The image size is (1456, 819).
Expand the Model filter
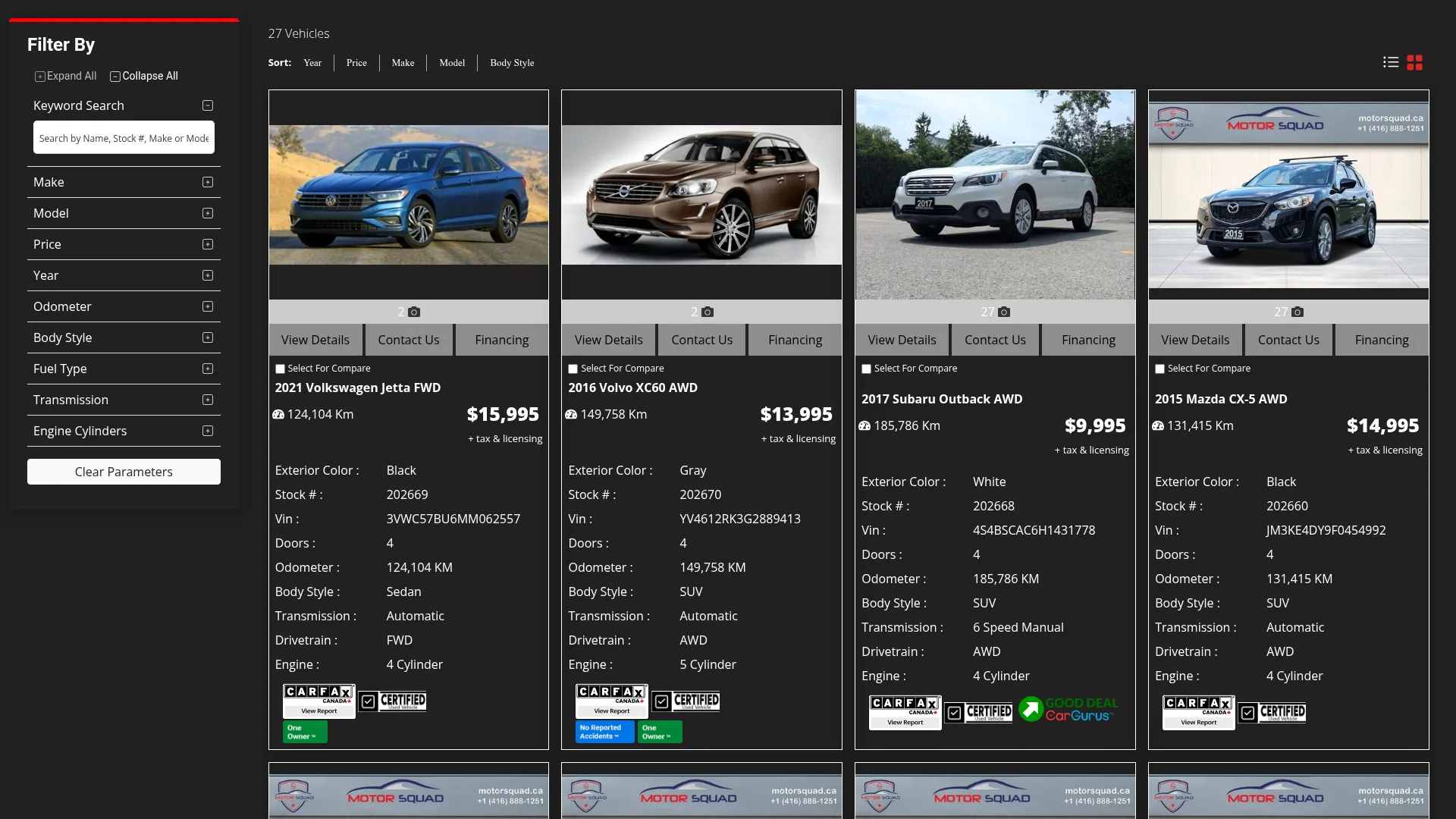(208, 213)
